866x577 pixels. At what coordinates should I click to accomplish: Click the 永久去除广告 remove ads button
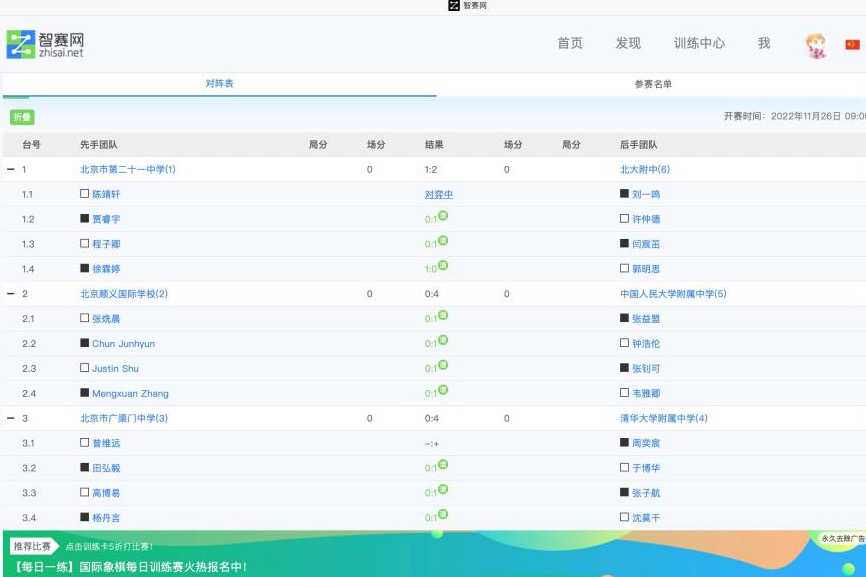[842, 538]
